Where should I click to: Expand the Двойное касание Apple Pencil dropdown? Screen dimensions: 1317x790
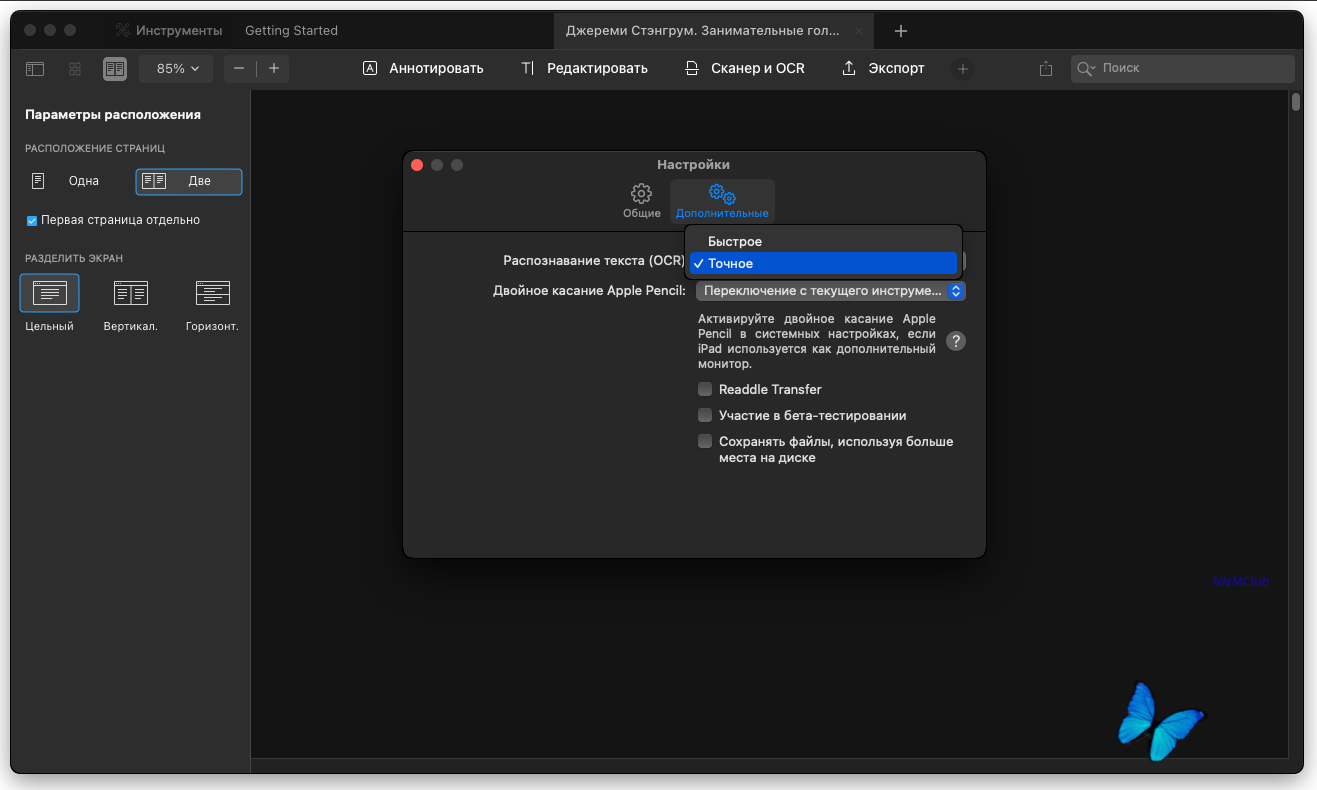coord(830,291)
